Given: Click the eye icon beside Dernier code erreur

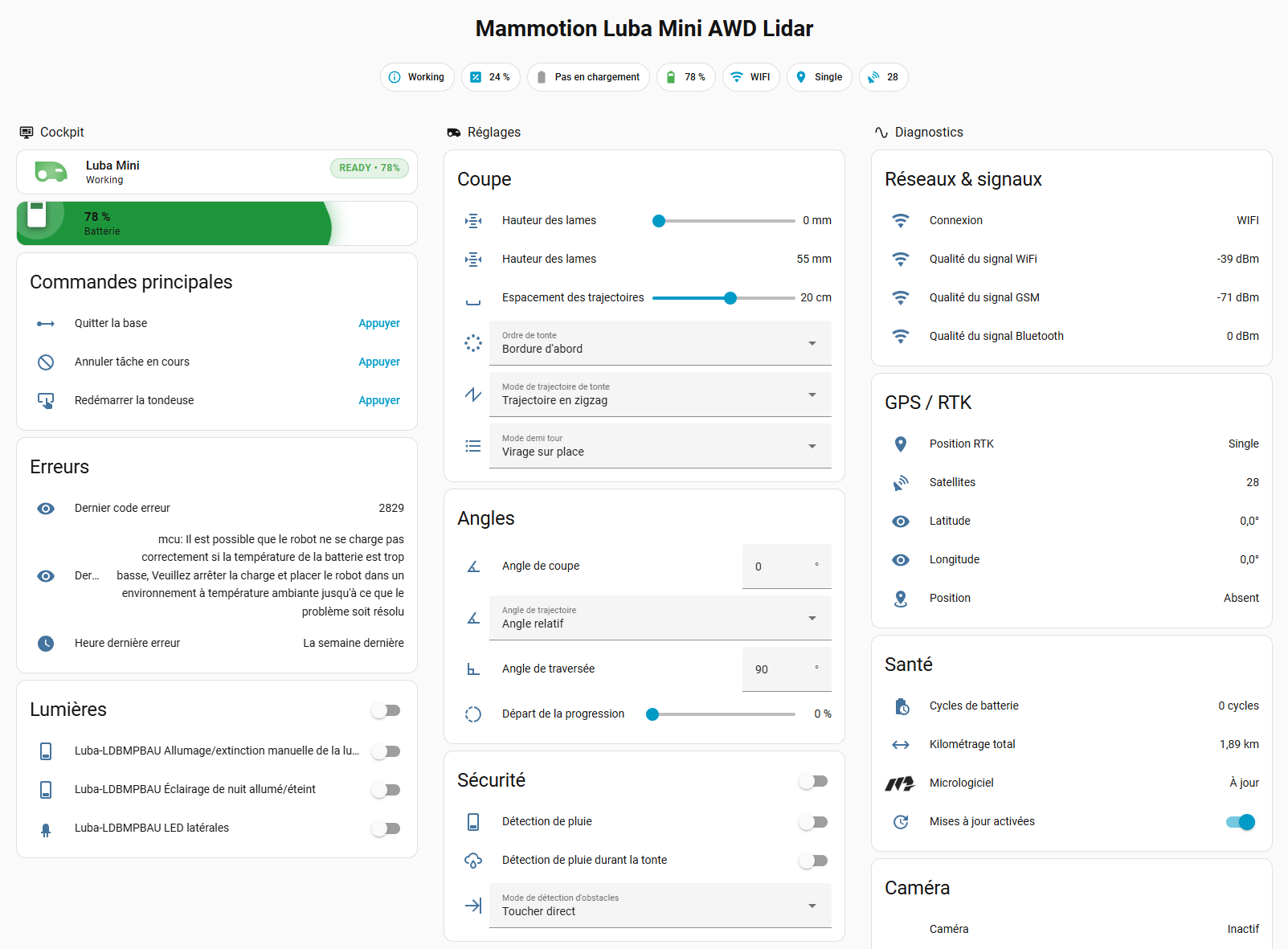Looking at the screenshot, I should [x=46, y=508].
